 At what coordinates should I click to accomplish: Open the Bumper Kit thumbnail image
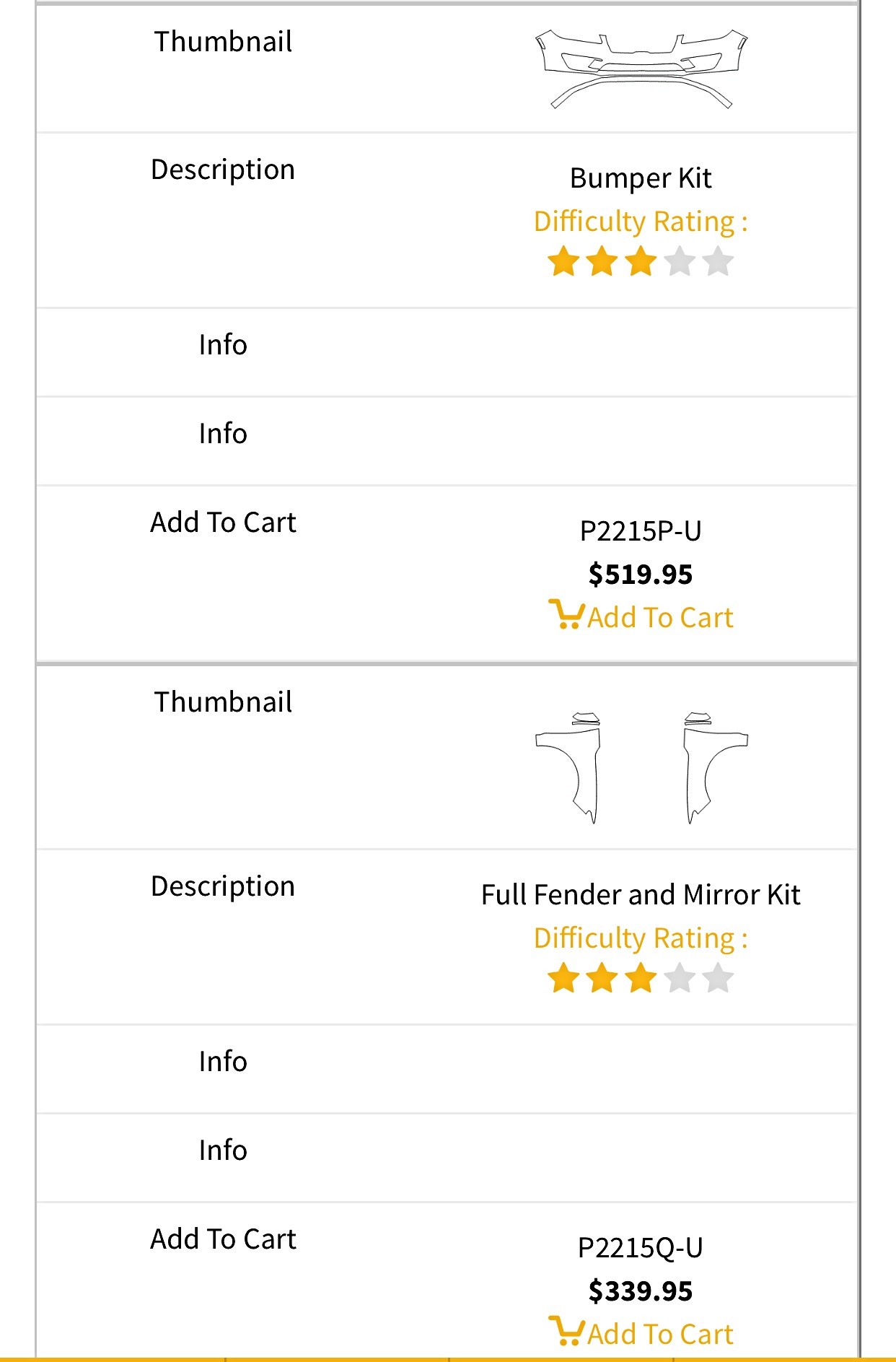tap(641, 69)
